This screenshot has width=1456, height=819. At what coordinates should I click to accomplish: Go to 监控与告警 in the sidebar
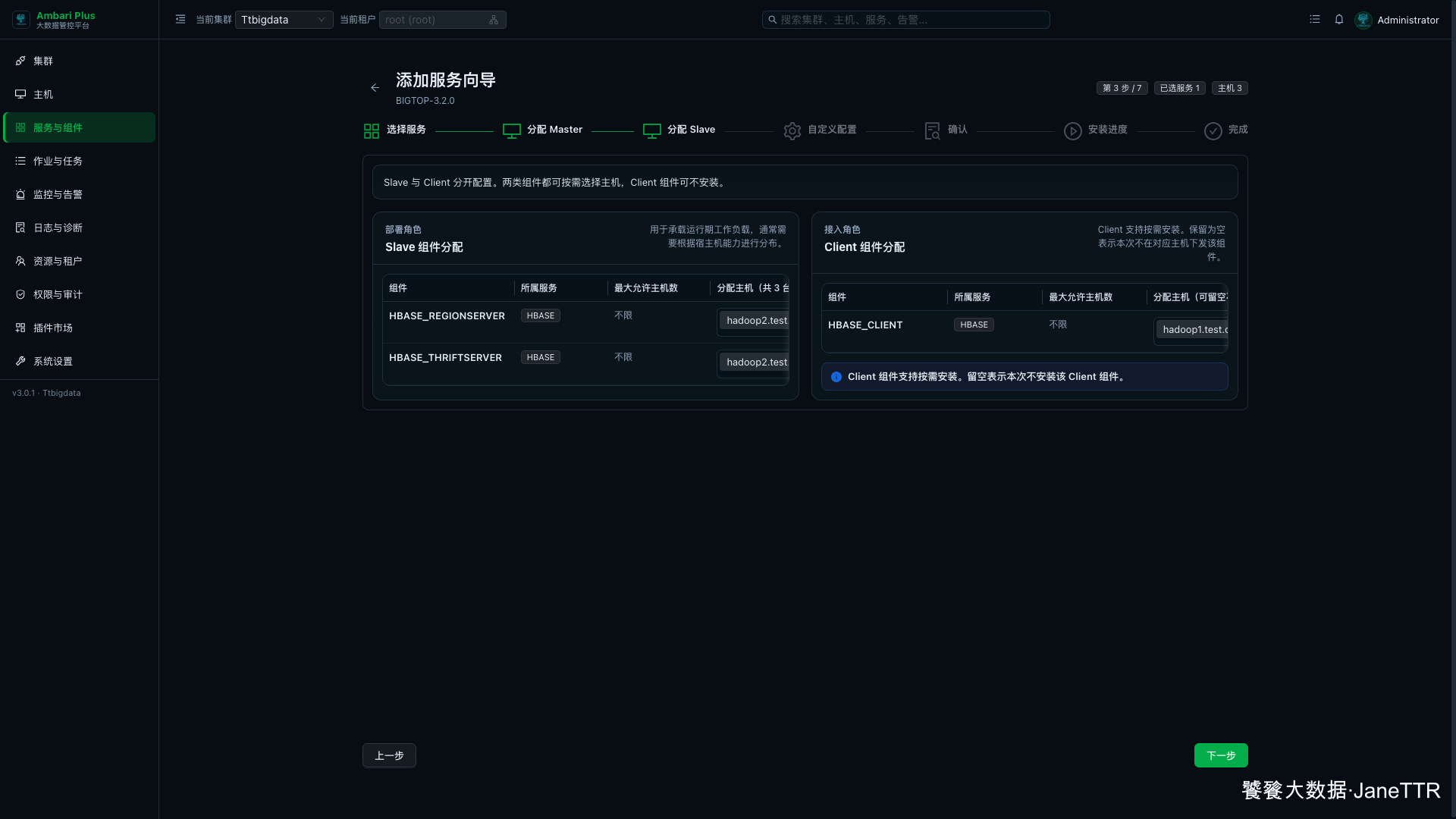coord(79,194)
